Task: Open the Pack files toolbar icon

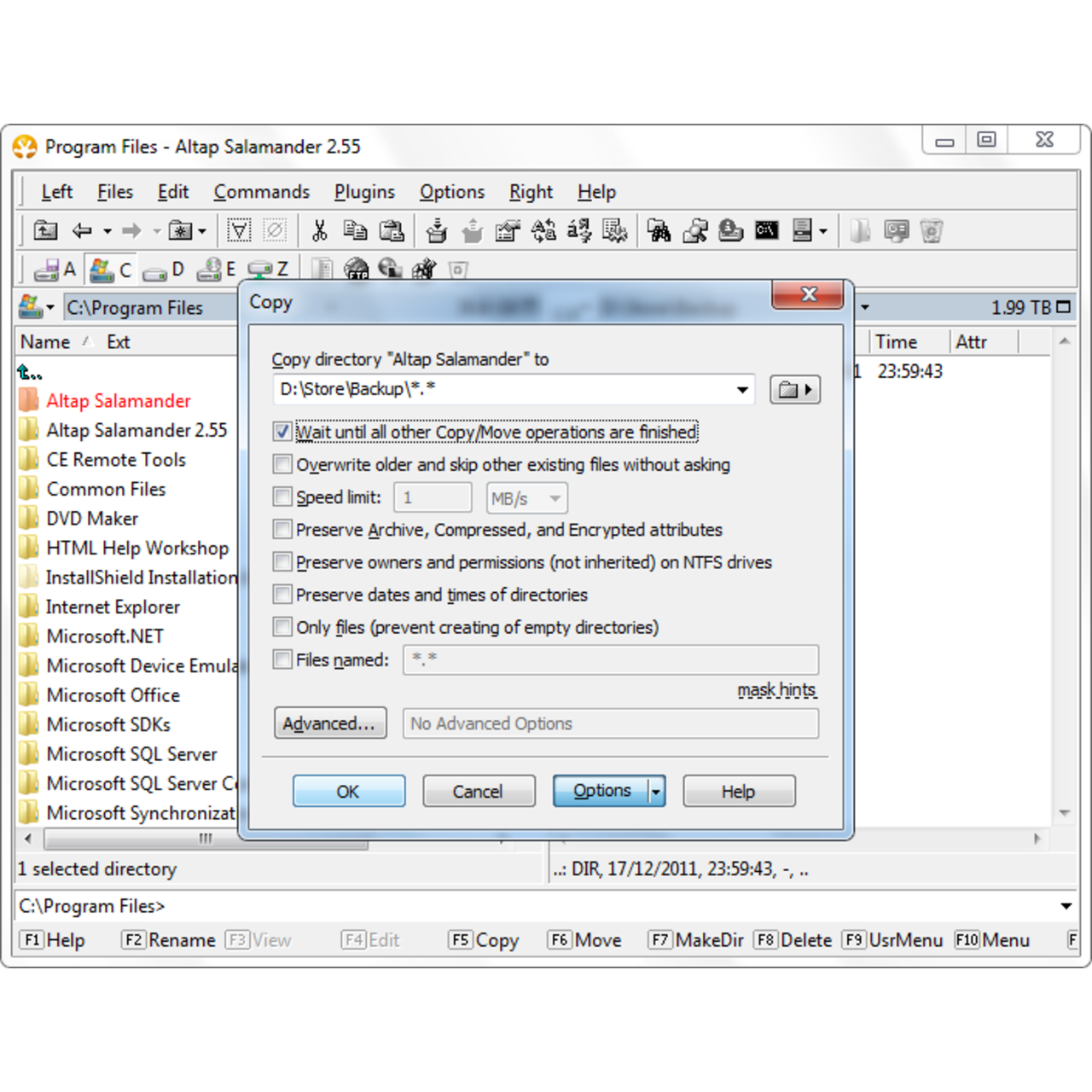Action: coord(436,230)
